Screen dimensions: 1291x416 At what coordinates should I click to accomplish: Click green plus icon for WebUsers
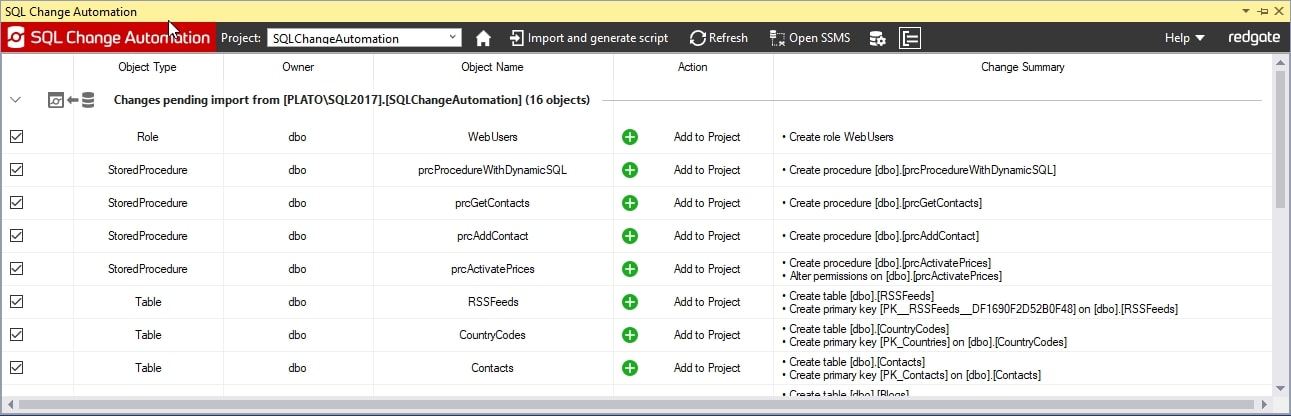point(630,137)
